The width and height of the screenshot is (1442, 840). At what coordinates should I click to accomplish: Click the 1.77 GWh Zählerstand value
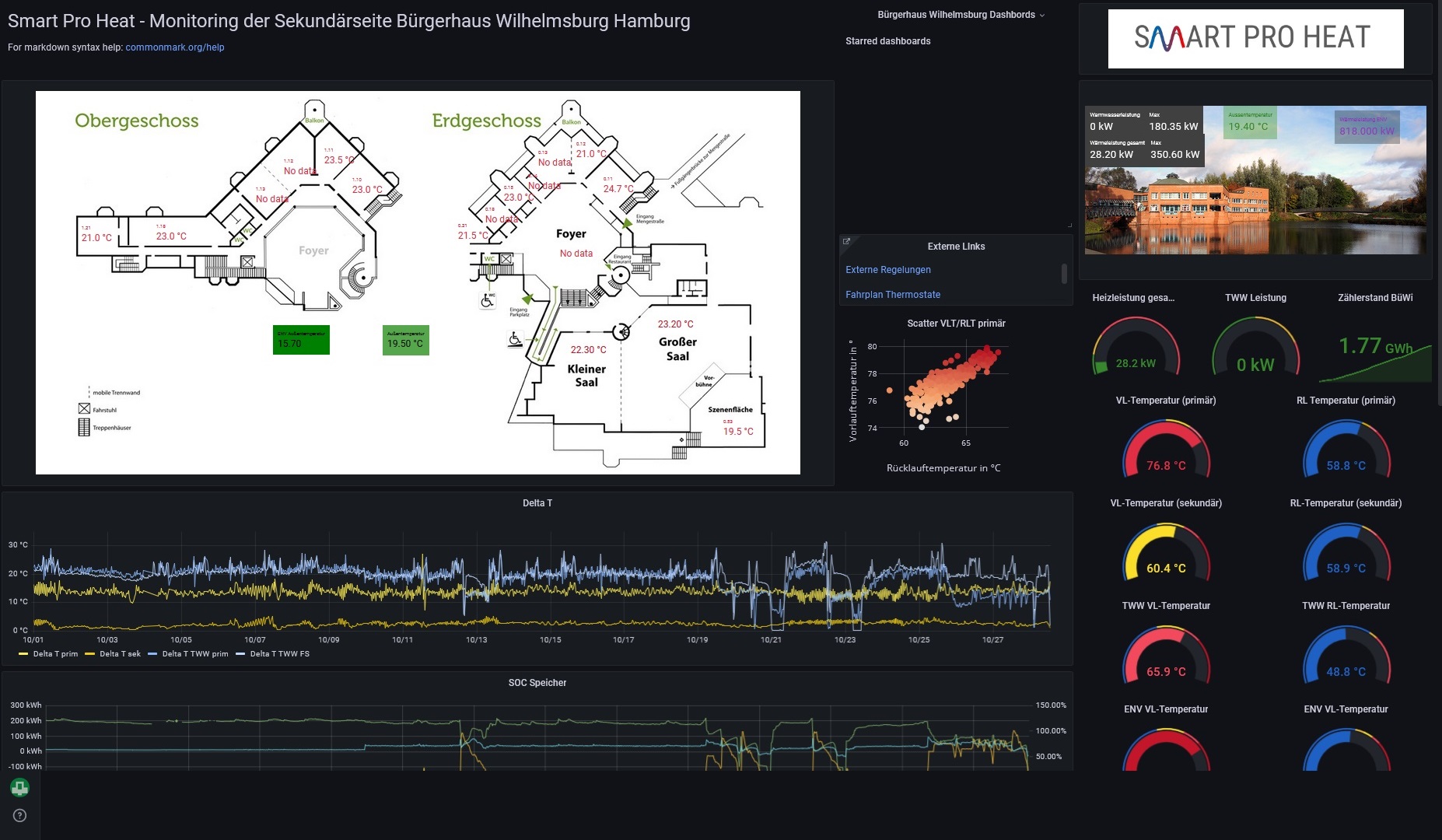[x=1375, y=345]
